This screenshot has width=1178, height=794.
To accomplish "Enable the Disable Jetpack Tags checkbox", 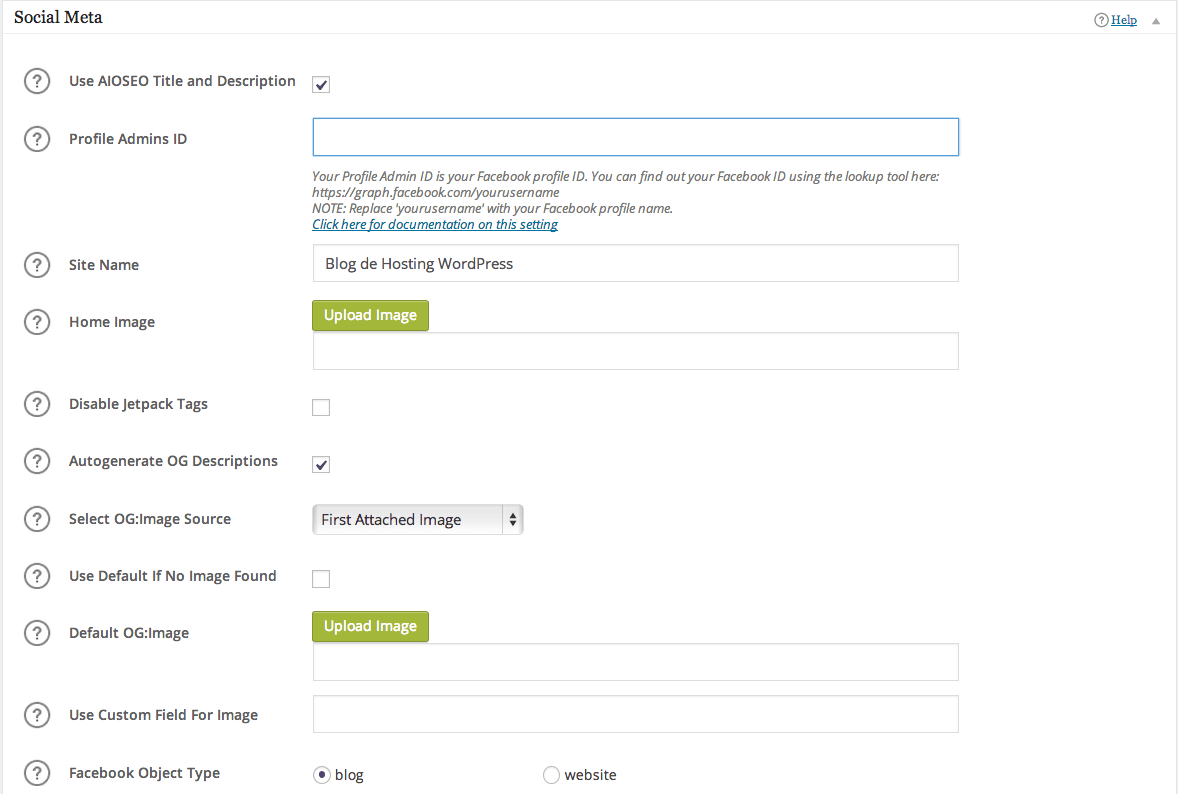I will 321,407.
